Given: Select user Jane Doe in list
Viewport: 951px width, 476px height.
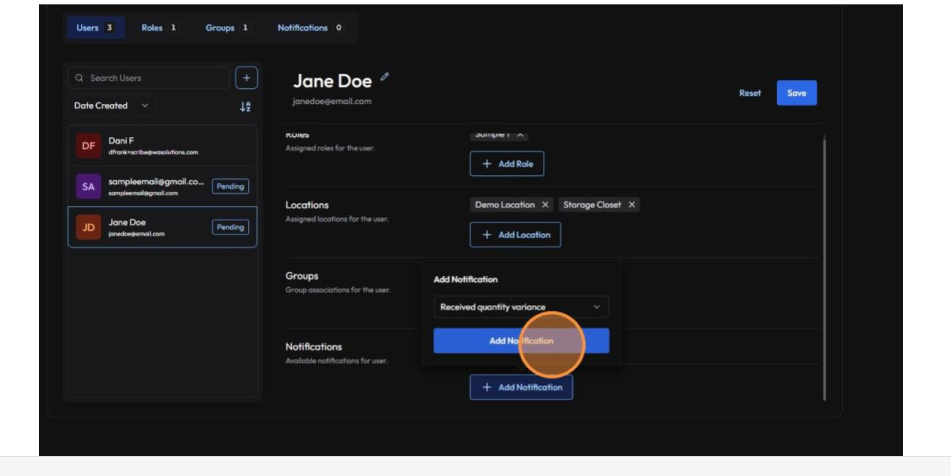Looking at the screenshot, I should coord(162,227).
